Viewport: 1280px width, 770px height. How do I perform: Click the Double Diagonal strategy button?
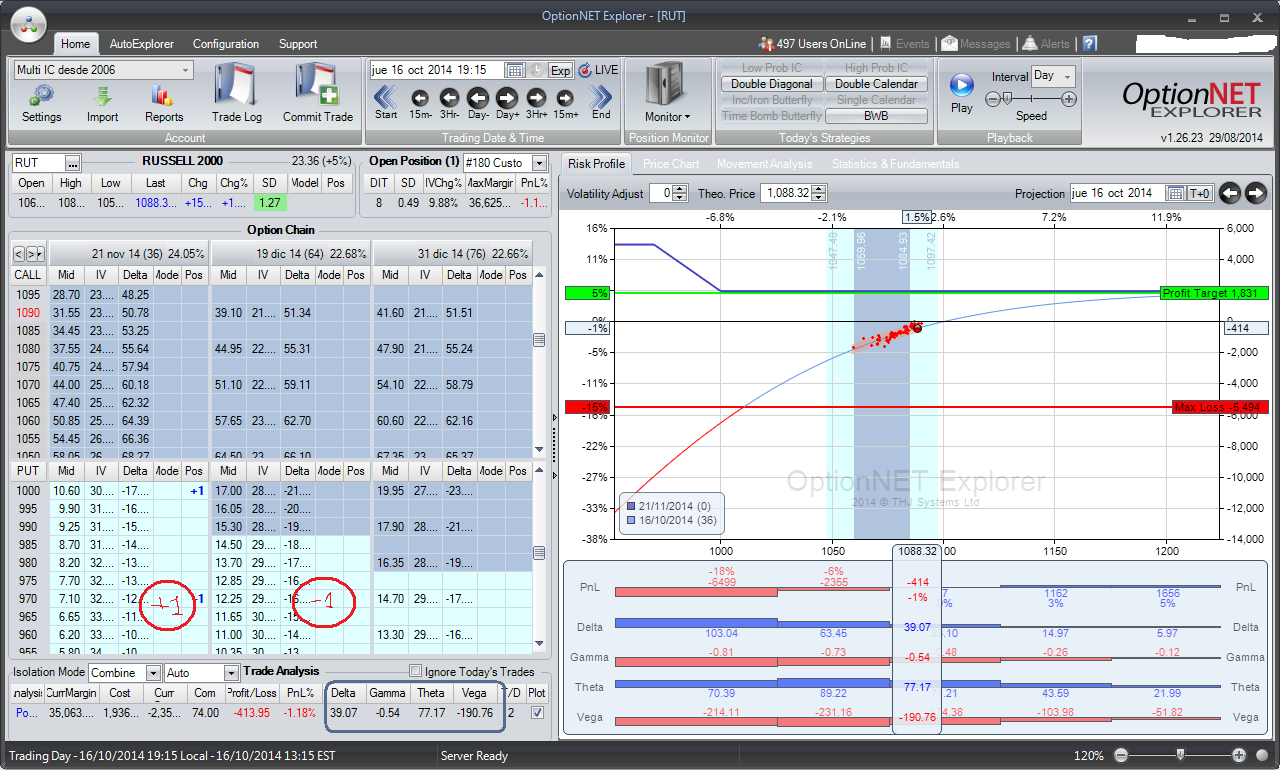771,84
